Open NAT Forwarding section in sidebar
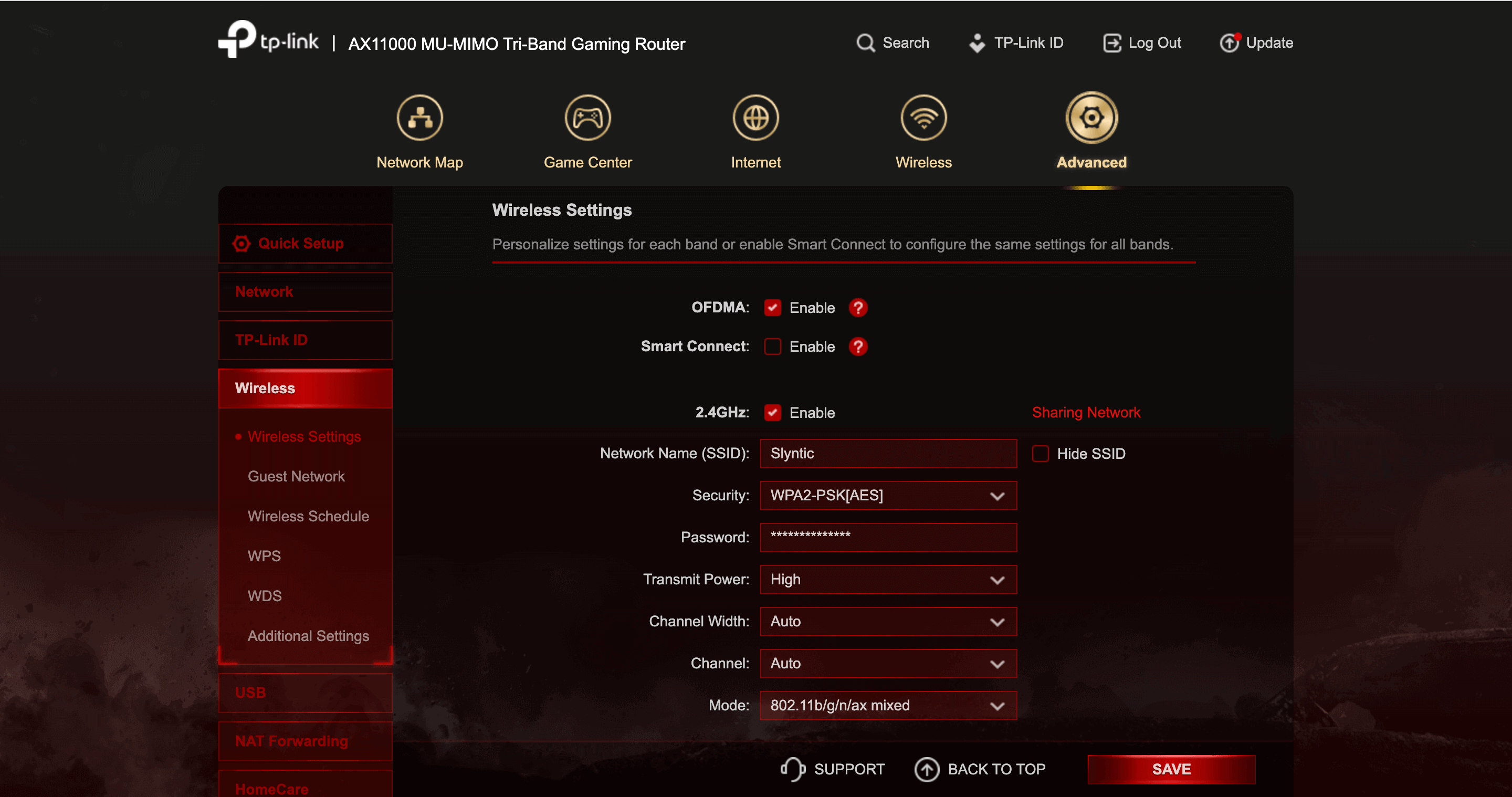 click(305, 741)
